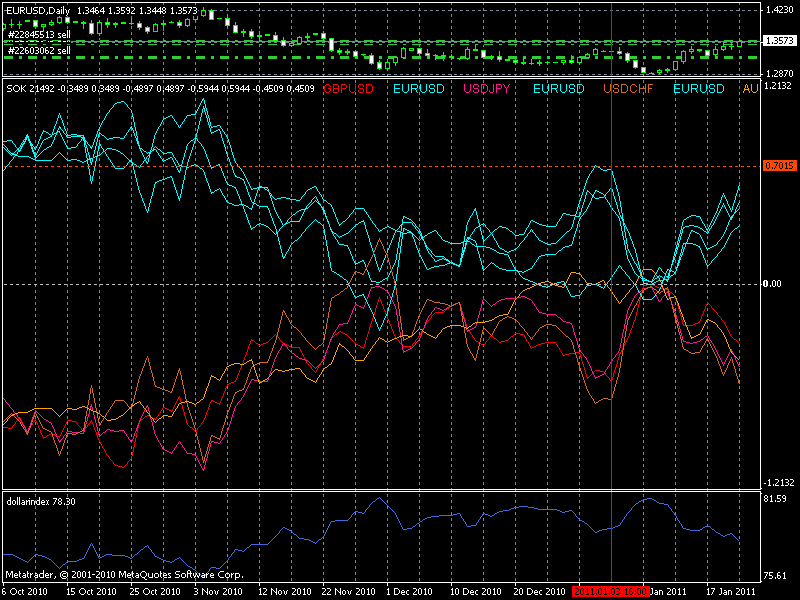Click EURUSD legend right of GBPUSD

click(419, 89)
